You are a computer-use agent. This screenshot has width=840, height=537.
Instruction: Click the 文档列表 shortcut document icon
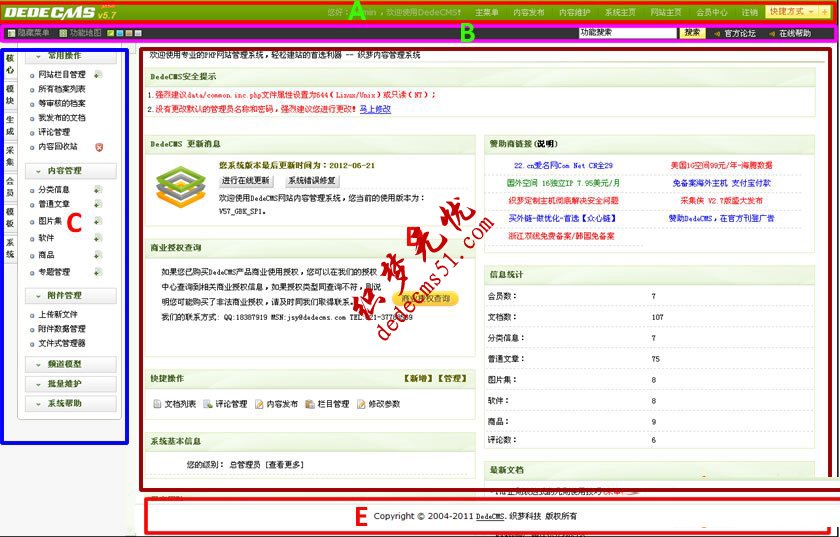pos(158,404)
